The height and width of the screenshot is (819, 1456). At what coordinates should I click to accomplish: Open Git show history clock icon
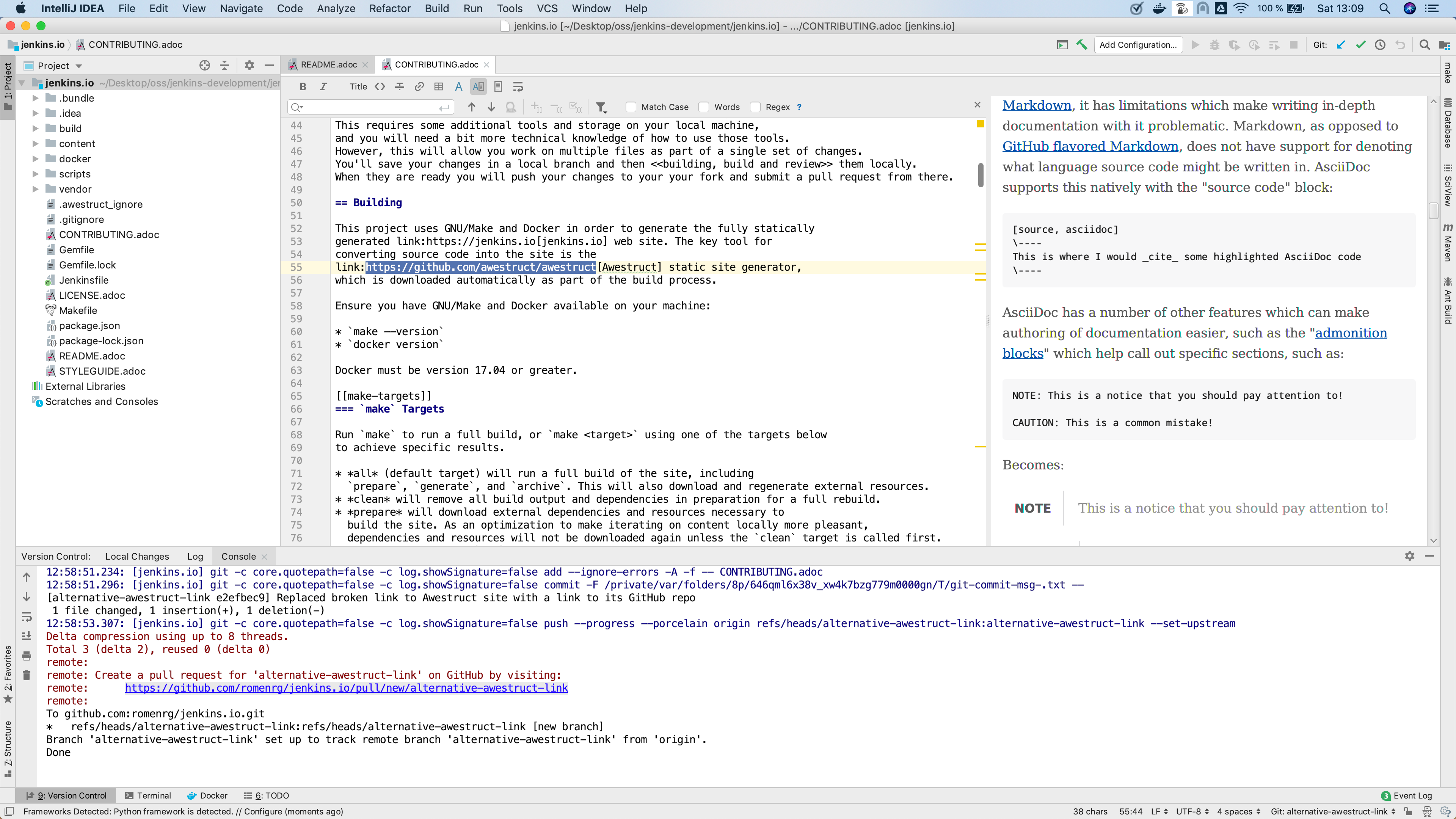(x=1380, y=45)
